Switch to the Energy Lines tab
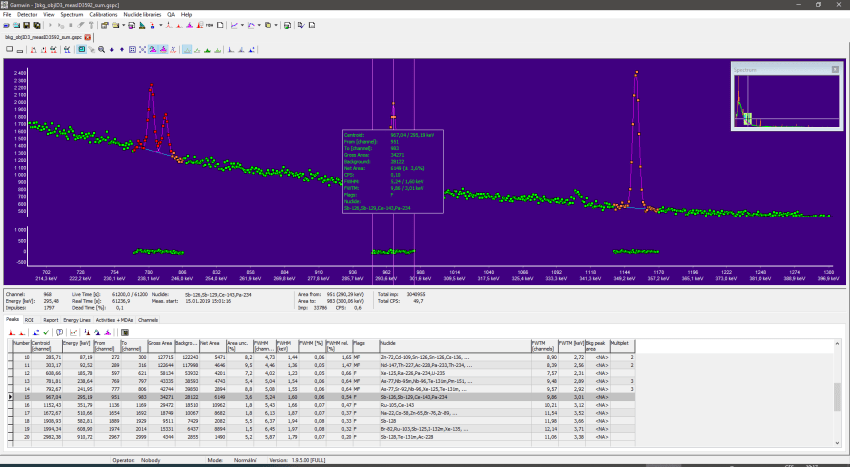Image resolution: width=850 pixels, height=467 pixels. [x=77, y=320]
